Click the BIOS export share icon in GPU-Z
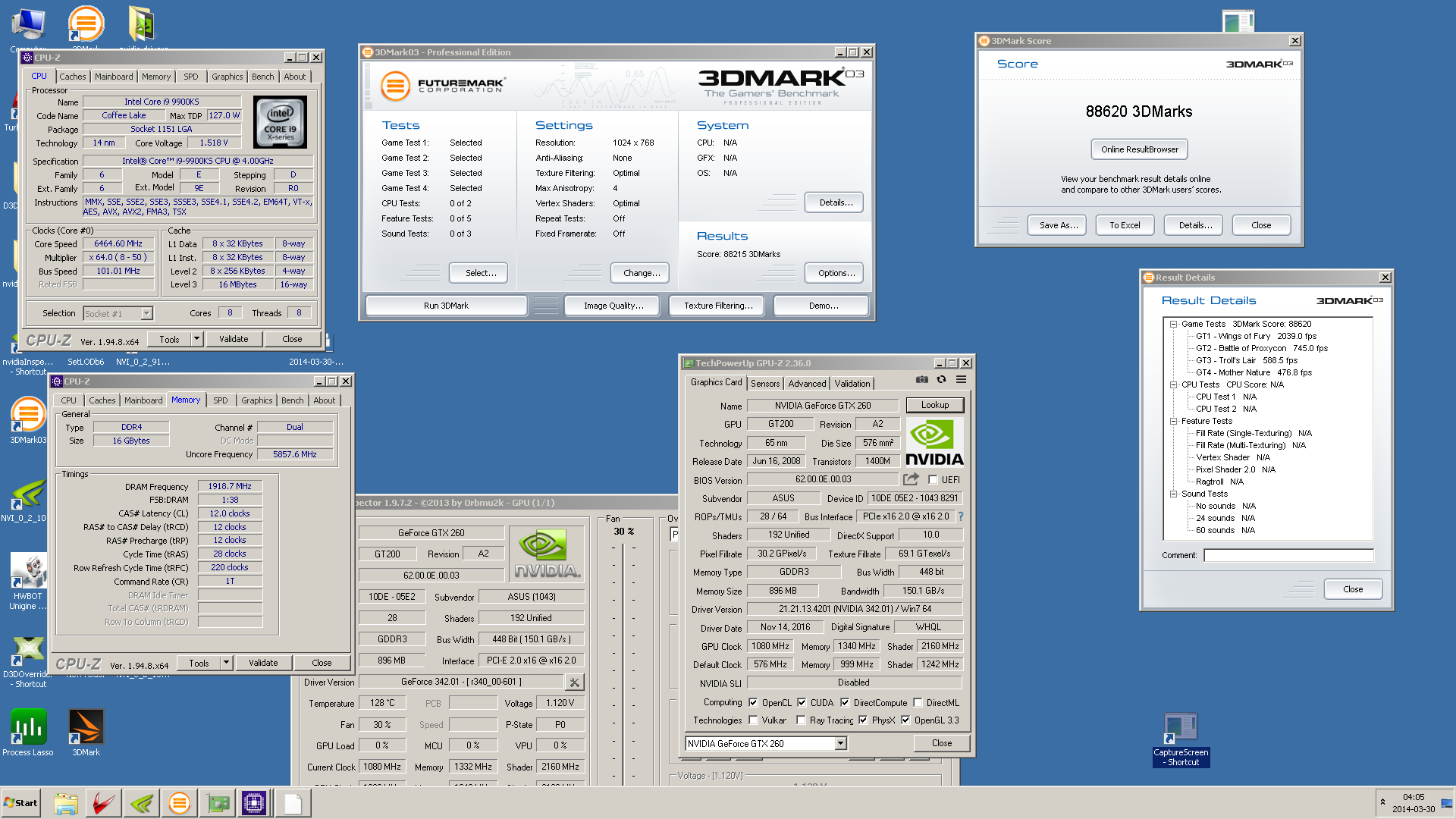Image resolution: width=1456 pixels, height=819 pixels. point(911,479)
